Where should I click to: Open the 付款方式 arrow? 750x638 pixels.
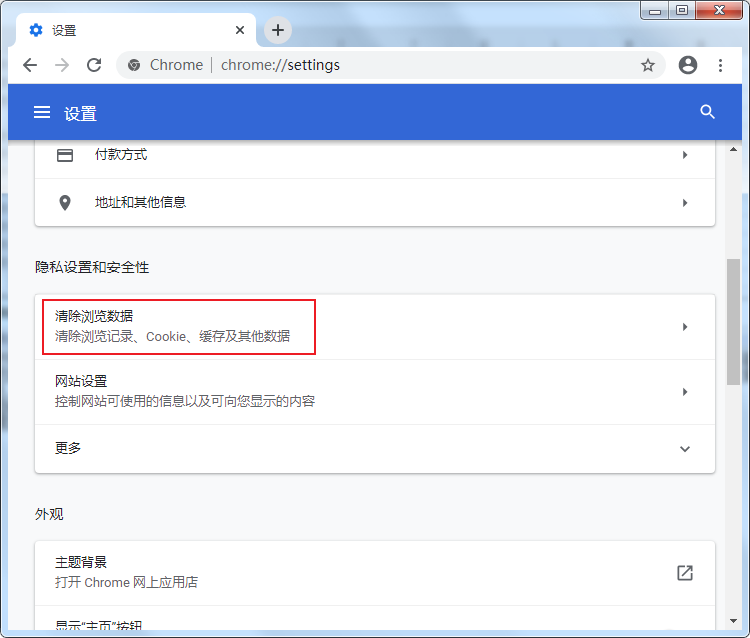tap(685, 155)
